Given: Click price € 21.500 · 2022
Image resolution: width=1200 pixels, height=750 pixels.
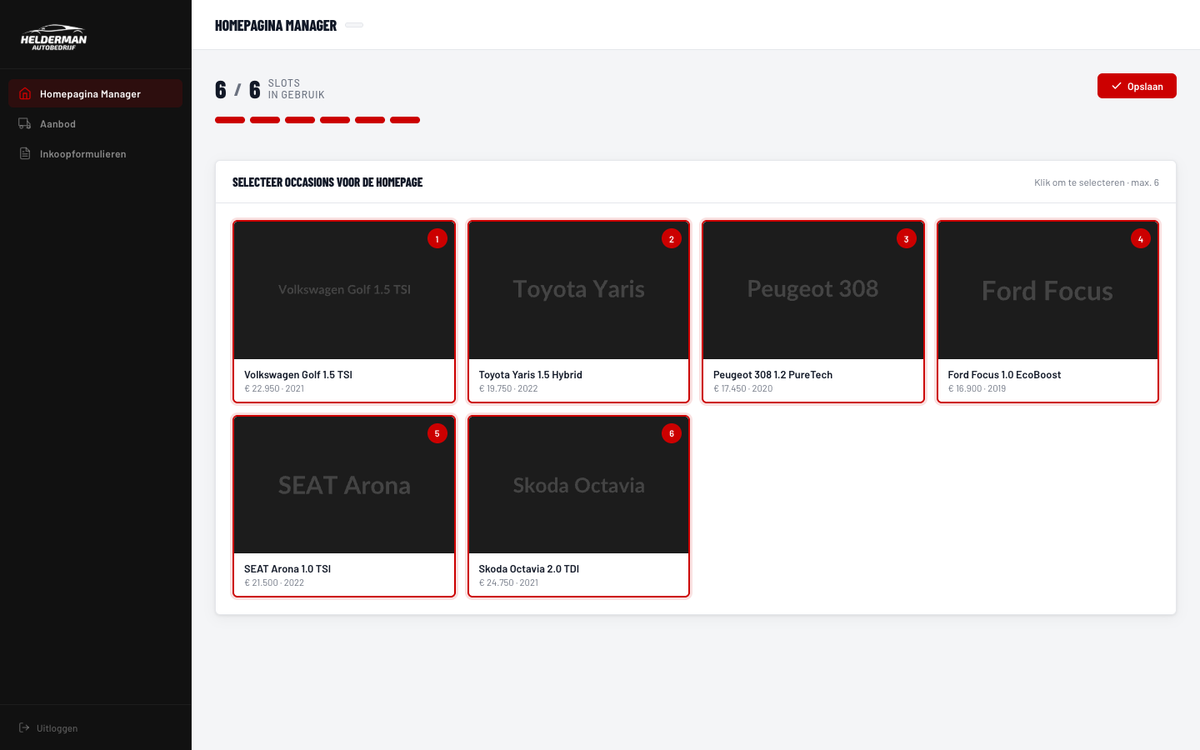Looking at the screenshot, I should coord(274,582).
